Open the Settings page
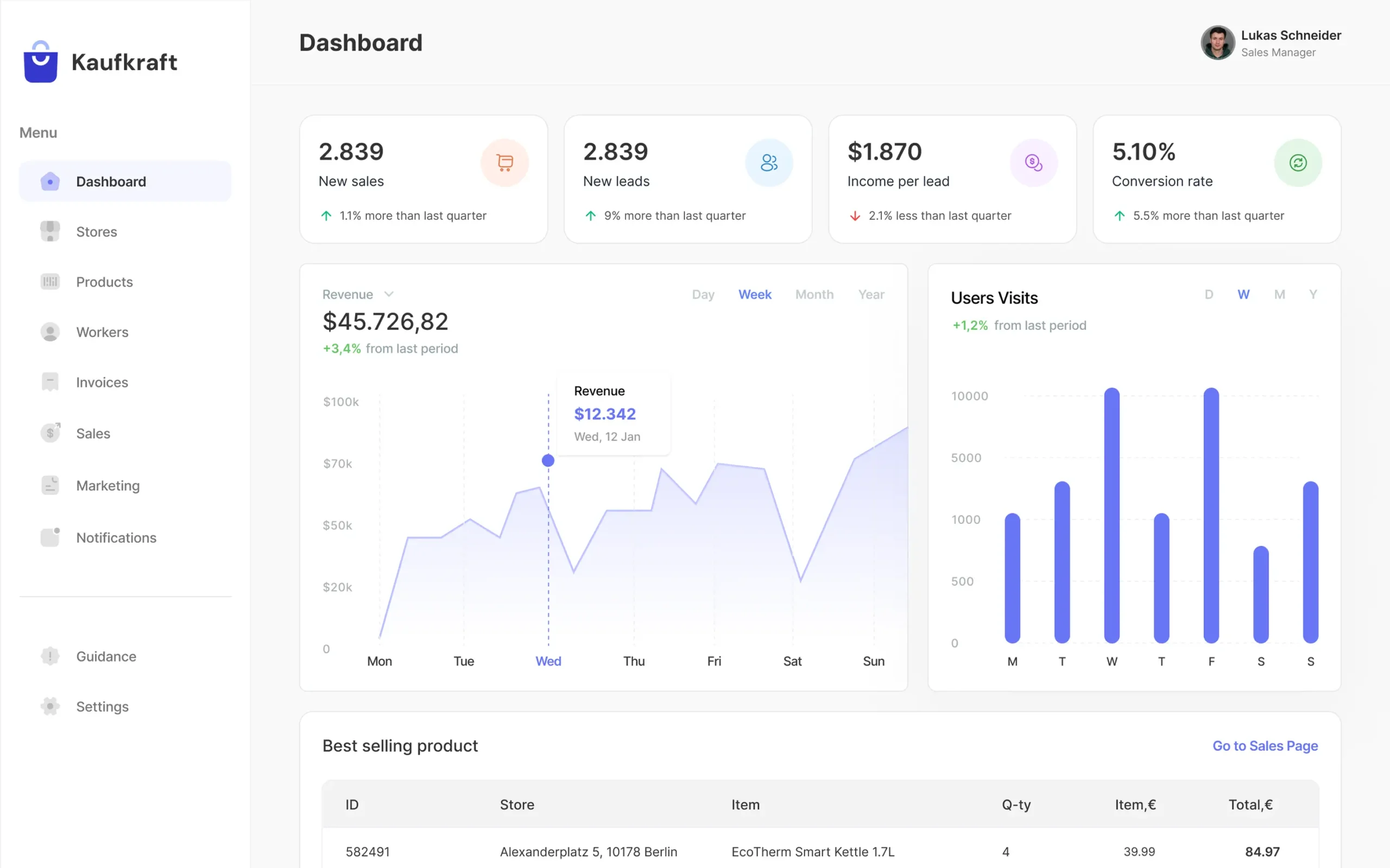Viewport: 1390px width, 868px height. pos(102,706)
